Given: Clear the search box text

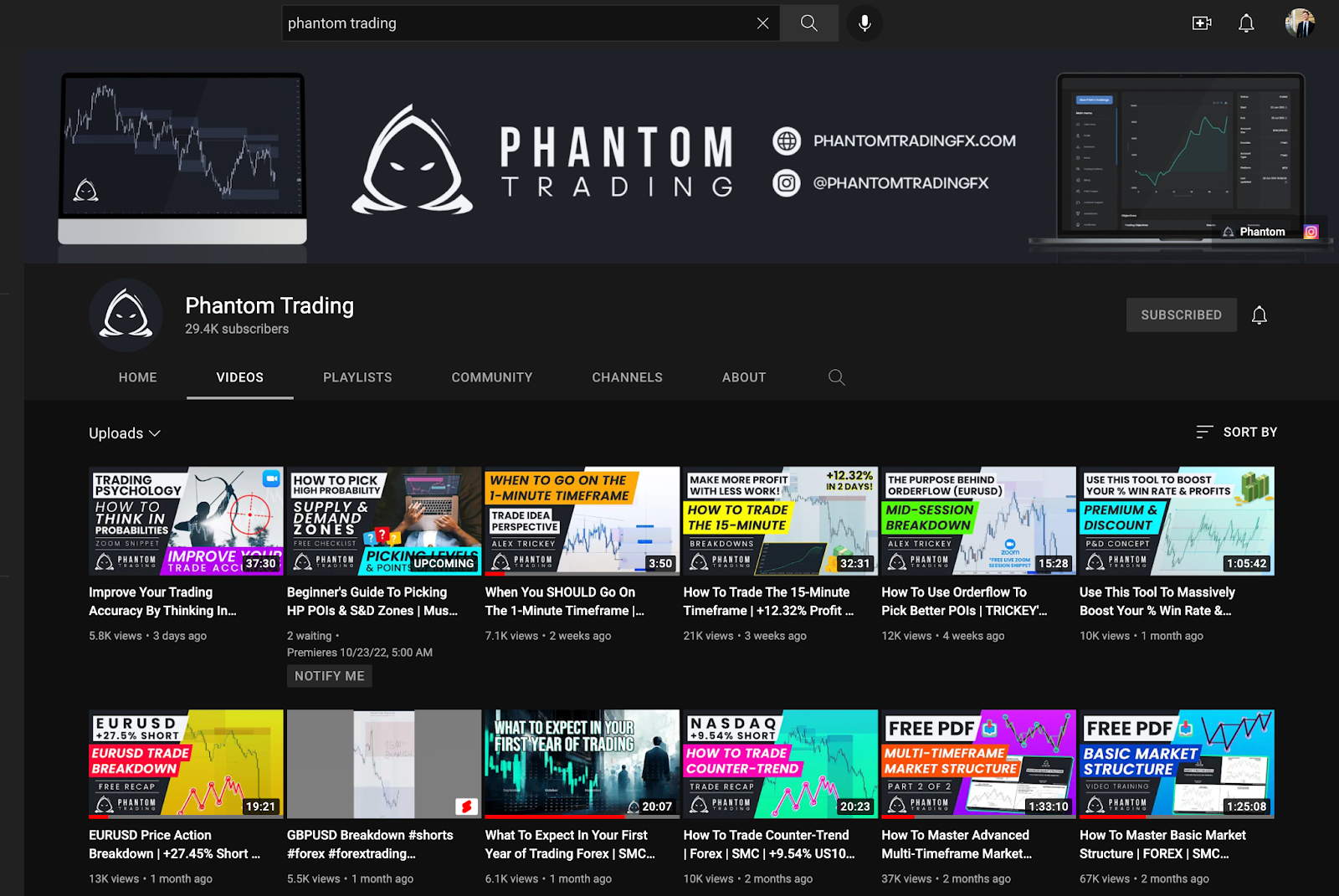Looking at the screenshot, I should tap(762, 23).
